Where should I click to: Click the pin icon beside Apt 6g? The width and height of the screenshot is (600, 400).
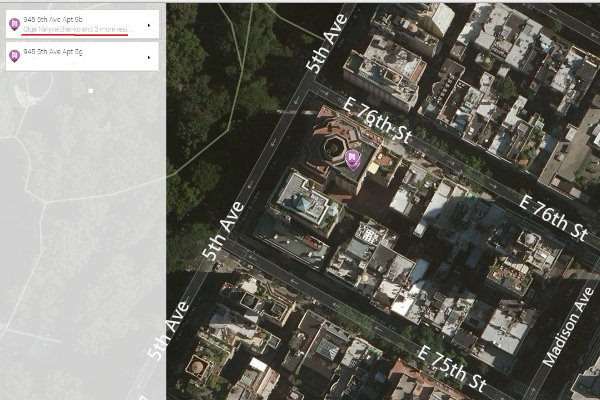click(15, 57)
